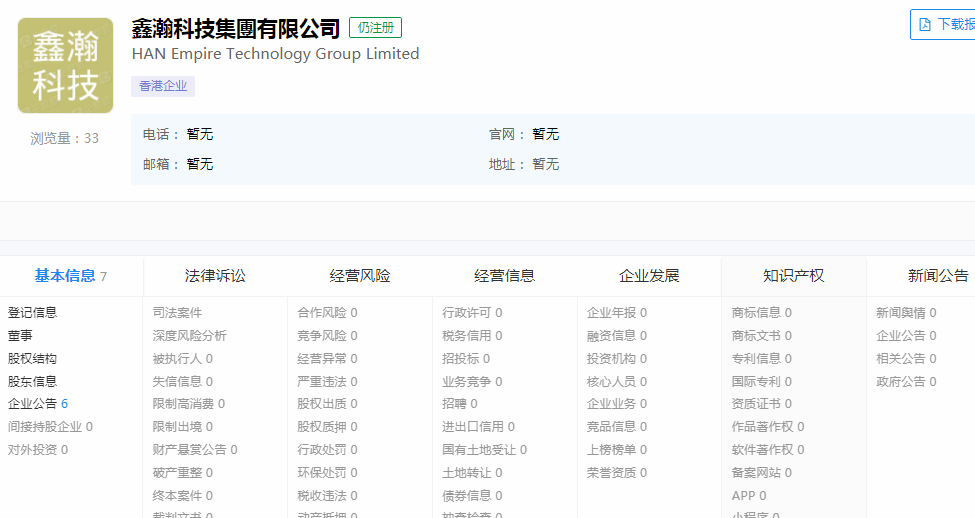Click 行政处罚 0 item
This screenshot has height=518, width=975.
[328, 450]
